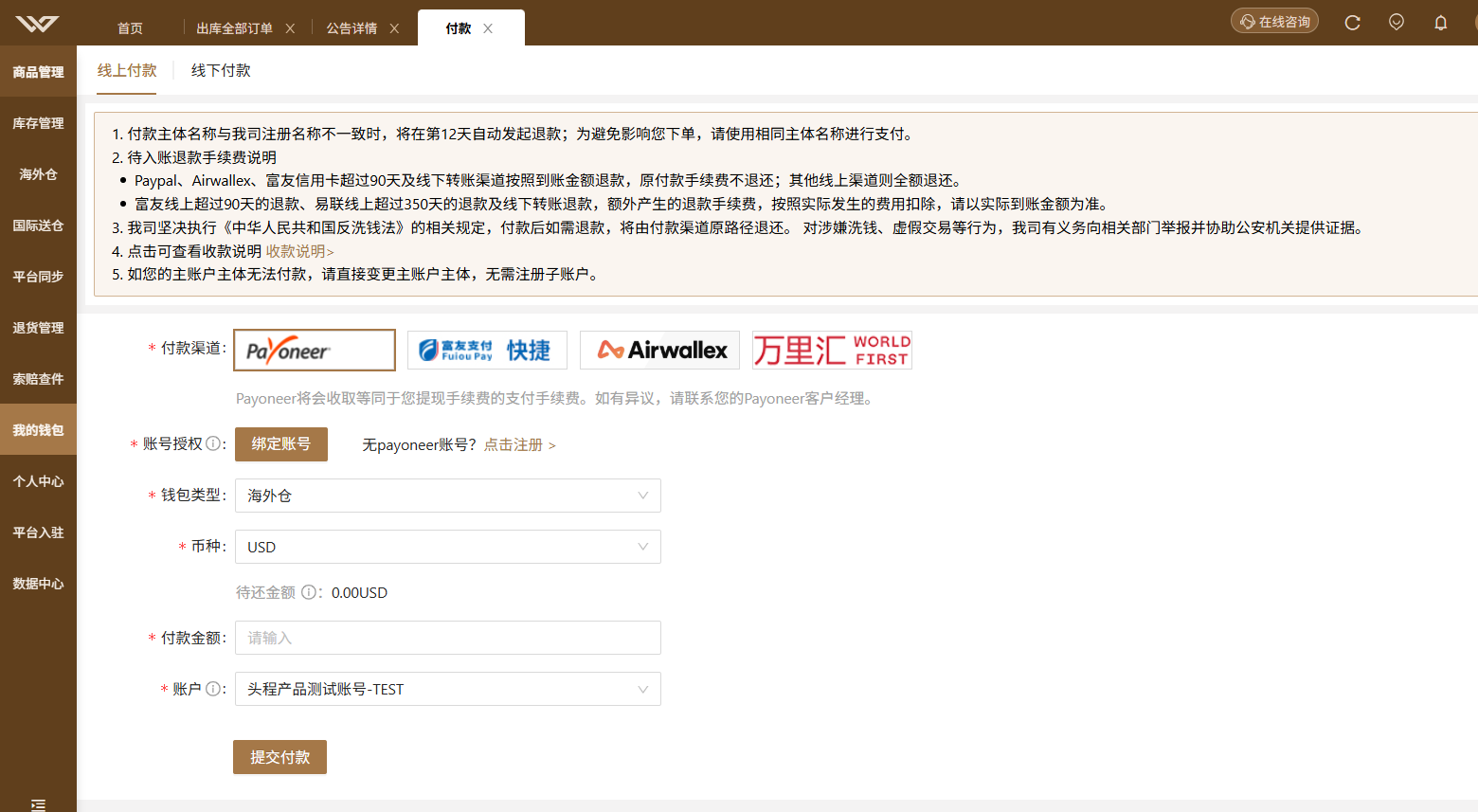Open 索赔查件 in sidebar
This screenshot has width=1478, height=812.
point(38,378)
